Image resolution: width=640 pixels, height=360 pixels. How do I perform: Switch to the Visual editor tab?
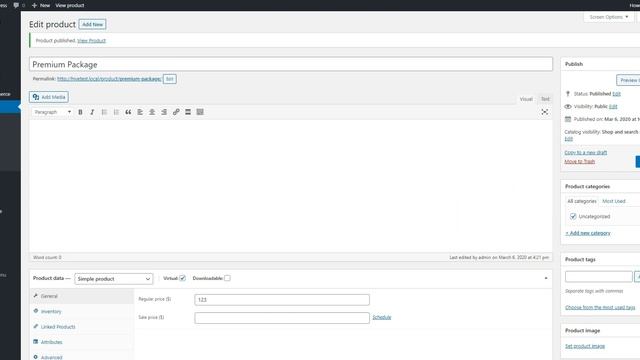pos(526,99)
